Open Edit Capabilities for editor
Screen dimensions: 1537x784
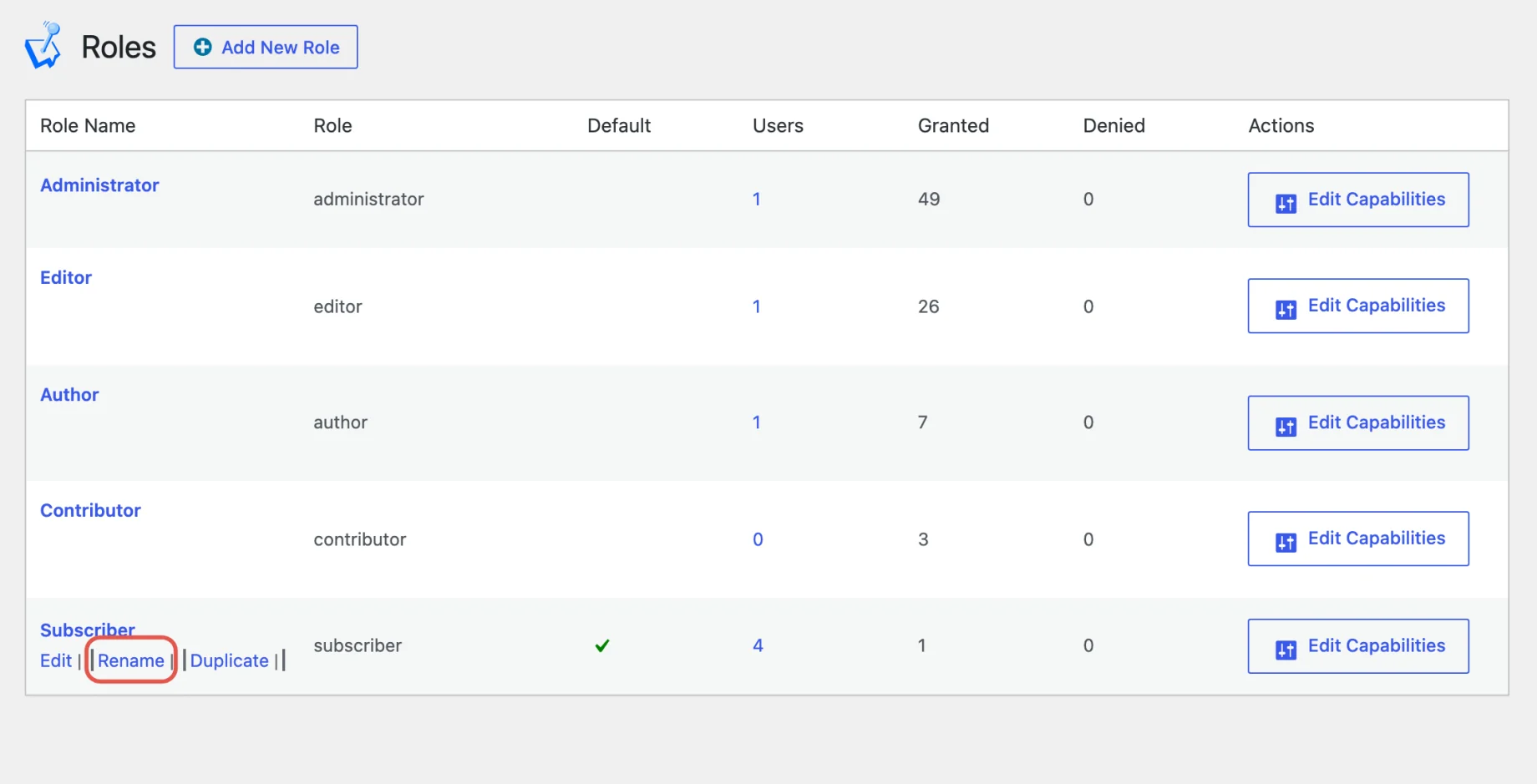click(x=1358, y=306)
